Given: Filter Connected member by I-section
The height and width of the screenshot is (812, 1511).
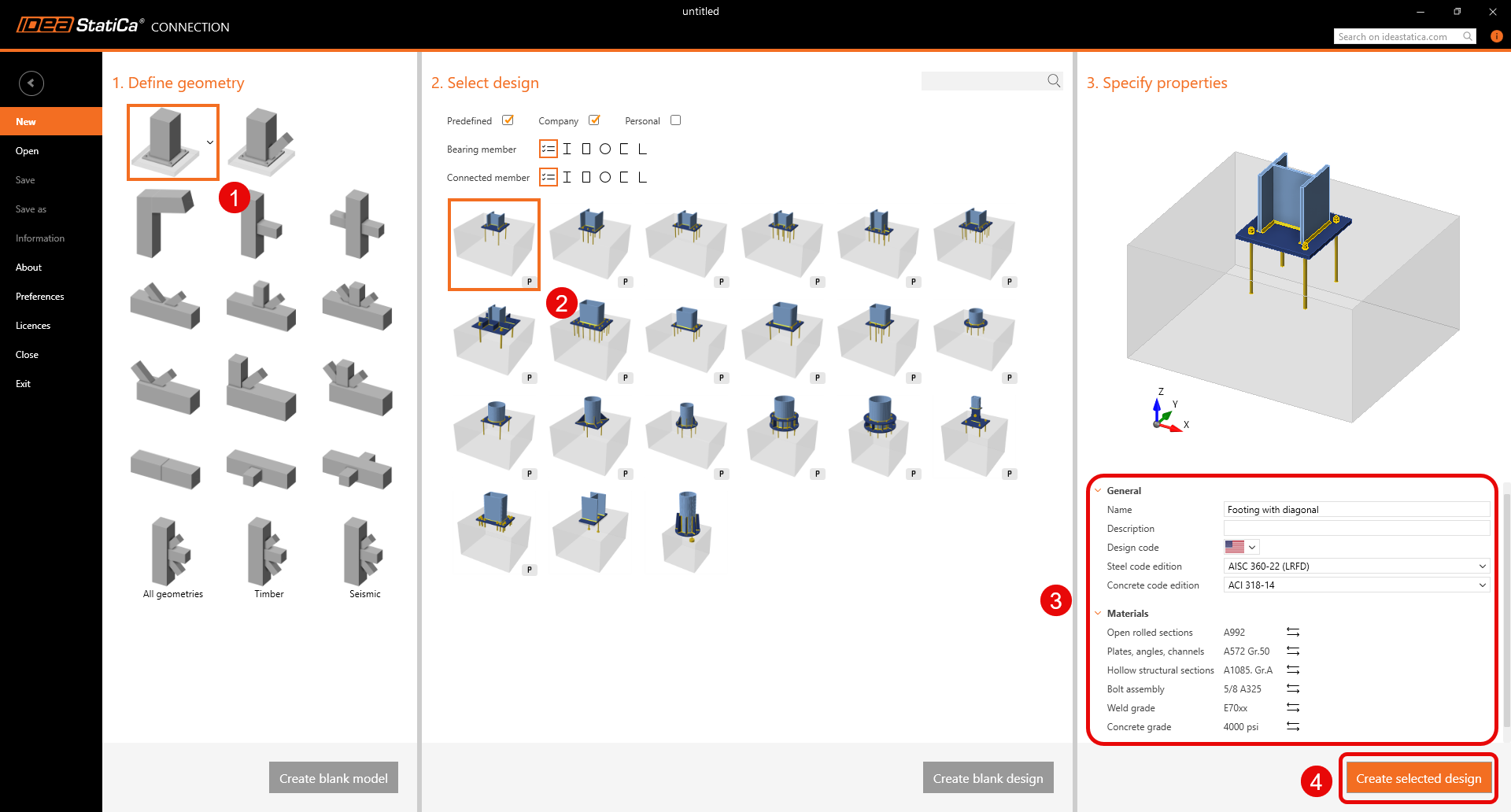Looking at the screenshot, I should pos(567,177).
